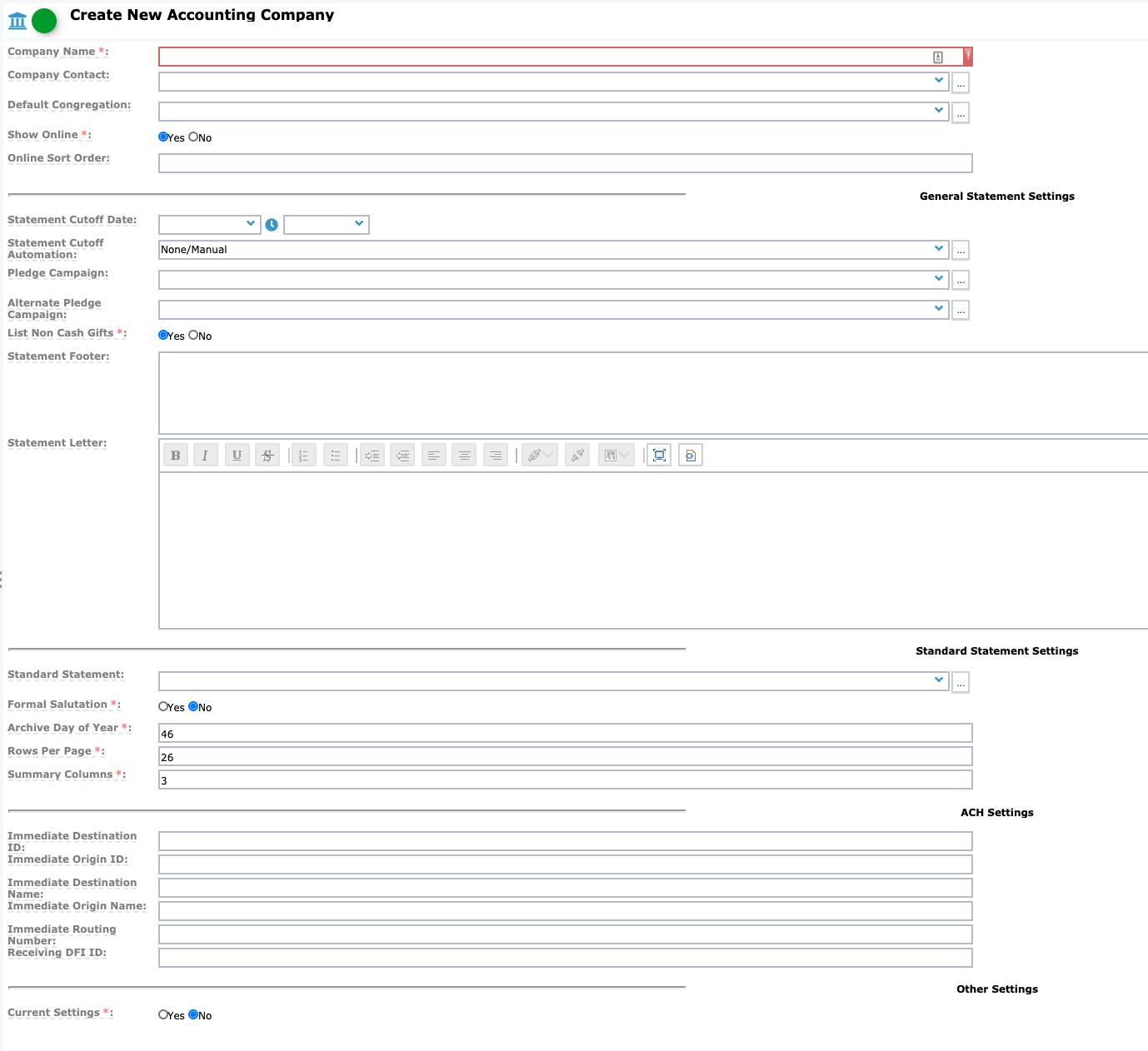Click ellipsis button beside Pledge Campaign

(961, 280)
